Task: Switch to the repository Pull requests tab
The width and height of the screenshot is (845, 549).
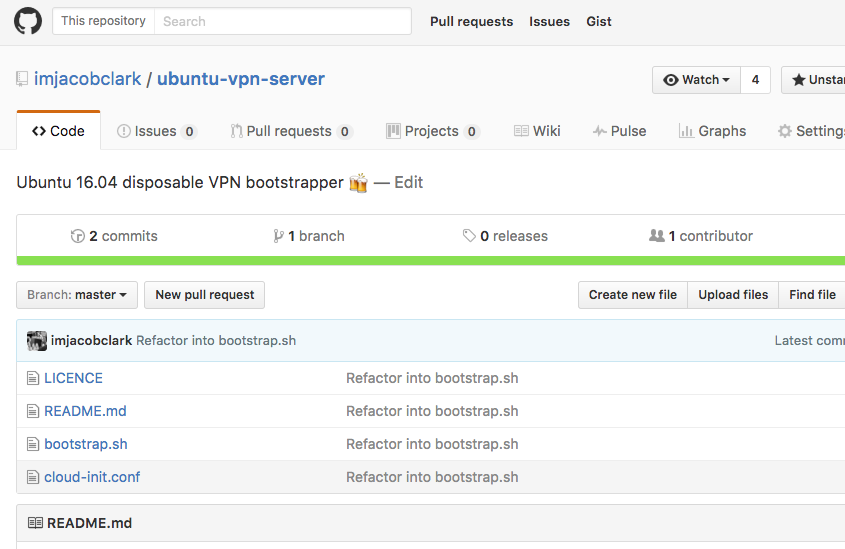Action: coord(291,131)
